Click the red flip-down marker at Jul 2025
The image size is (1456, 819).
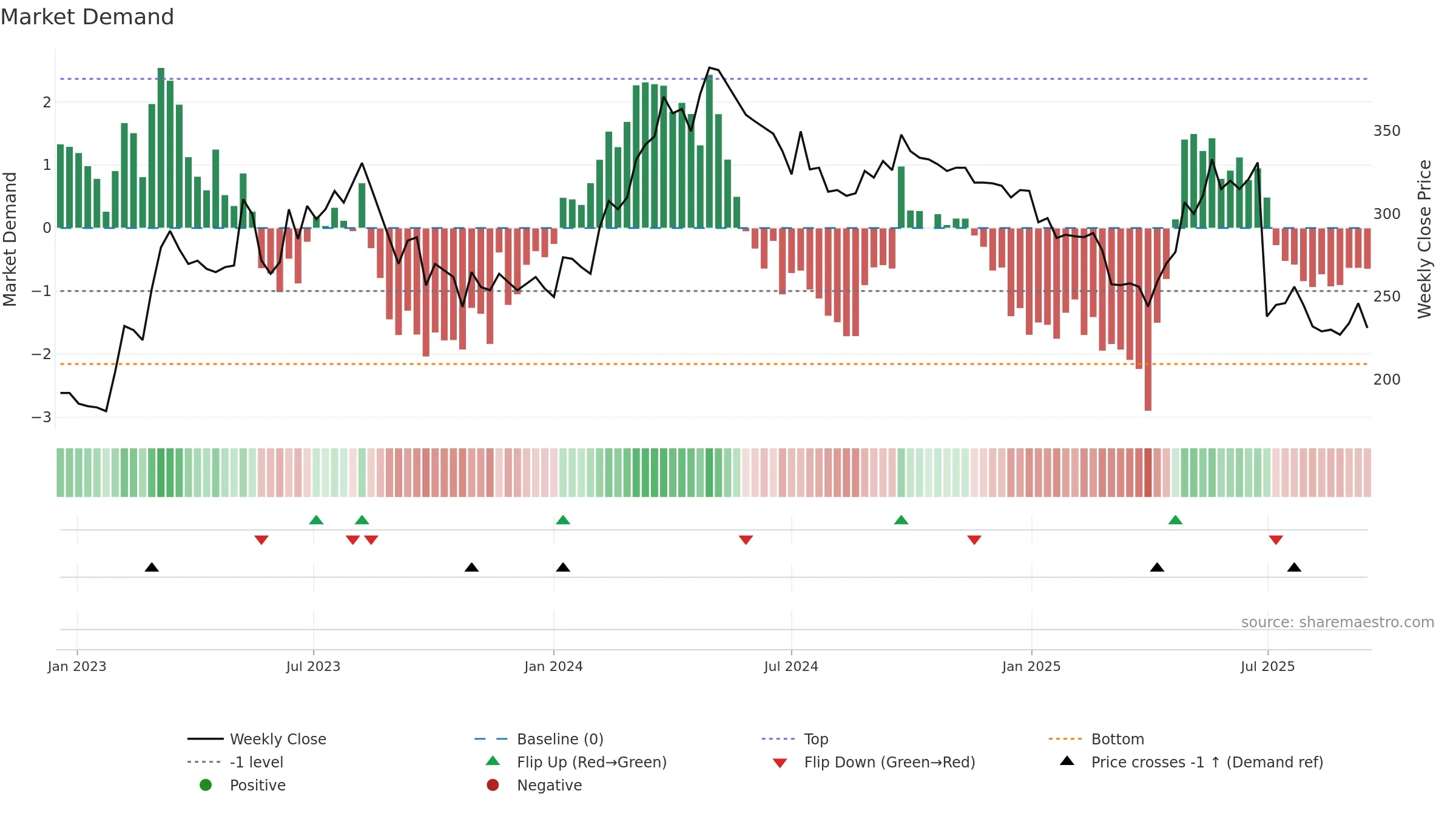(1276, 540)
